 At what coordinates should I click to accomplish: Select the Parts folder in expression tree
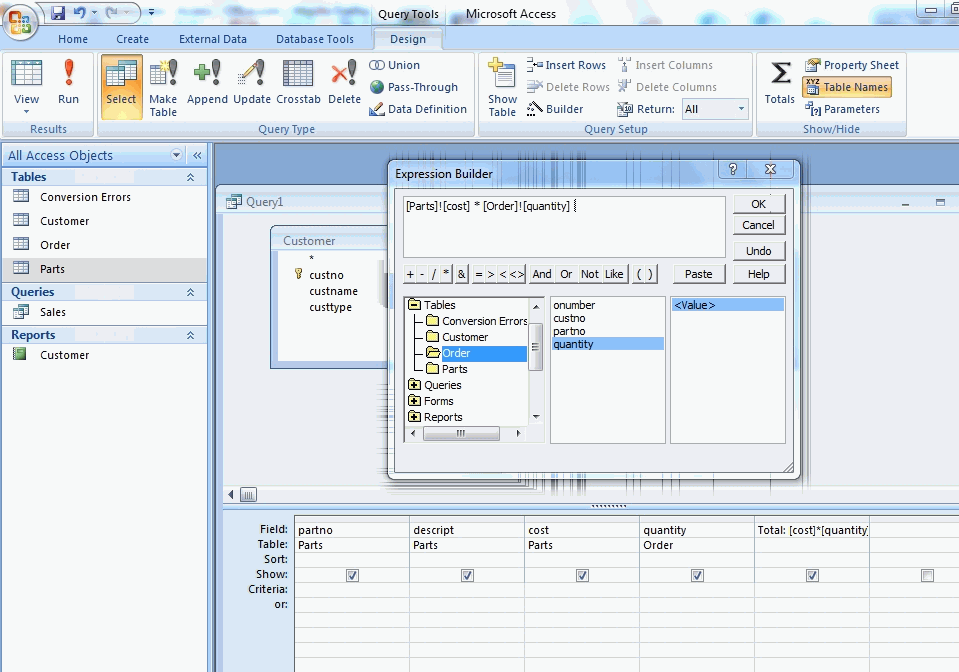point(454,369)
